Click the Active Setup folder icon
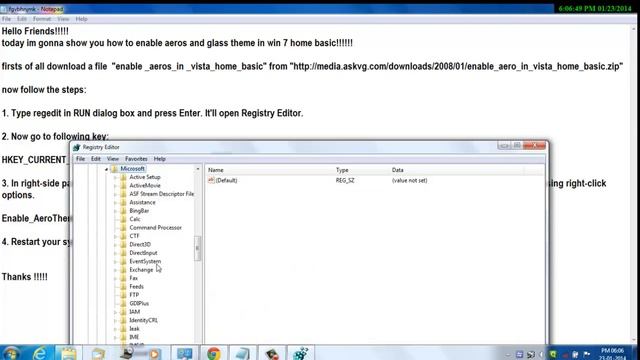The image size is (640, 360). 123,177
